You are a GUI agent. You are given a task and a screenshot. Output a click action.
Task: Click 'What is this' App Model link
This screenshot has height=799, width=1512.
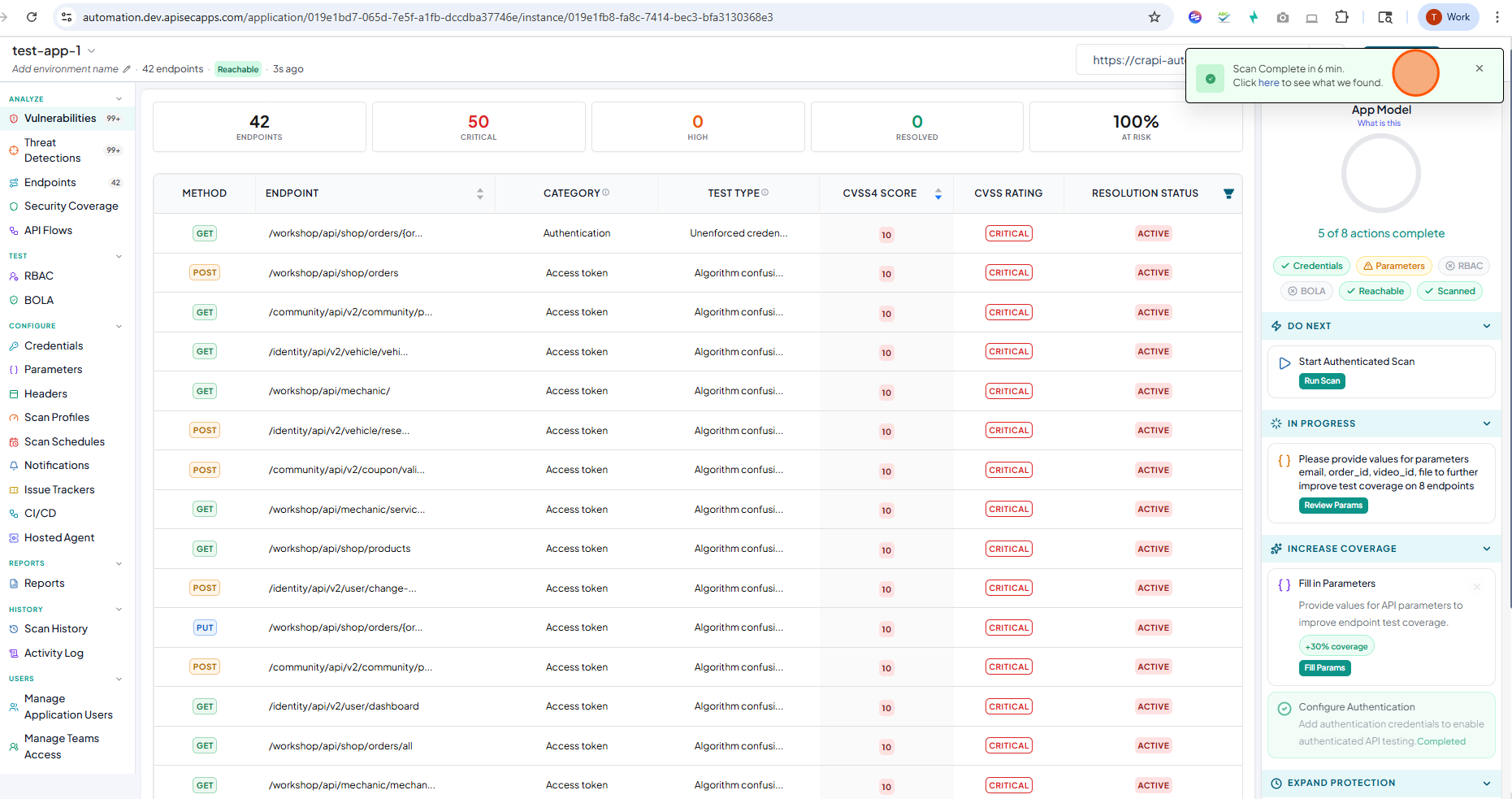1379,124
